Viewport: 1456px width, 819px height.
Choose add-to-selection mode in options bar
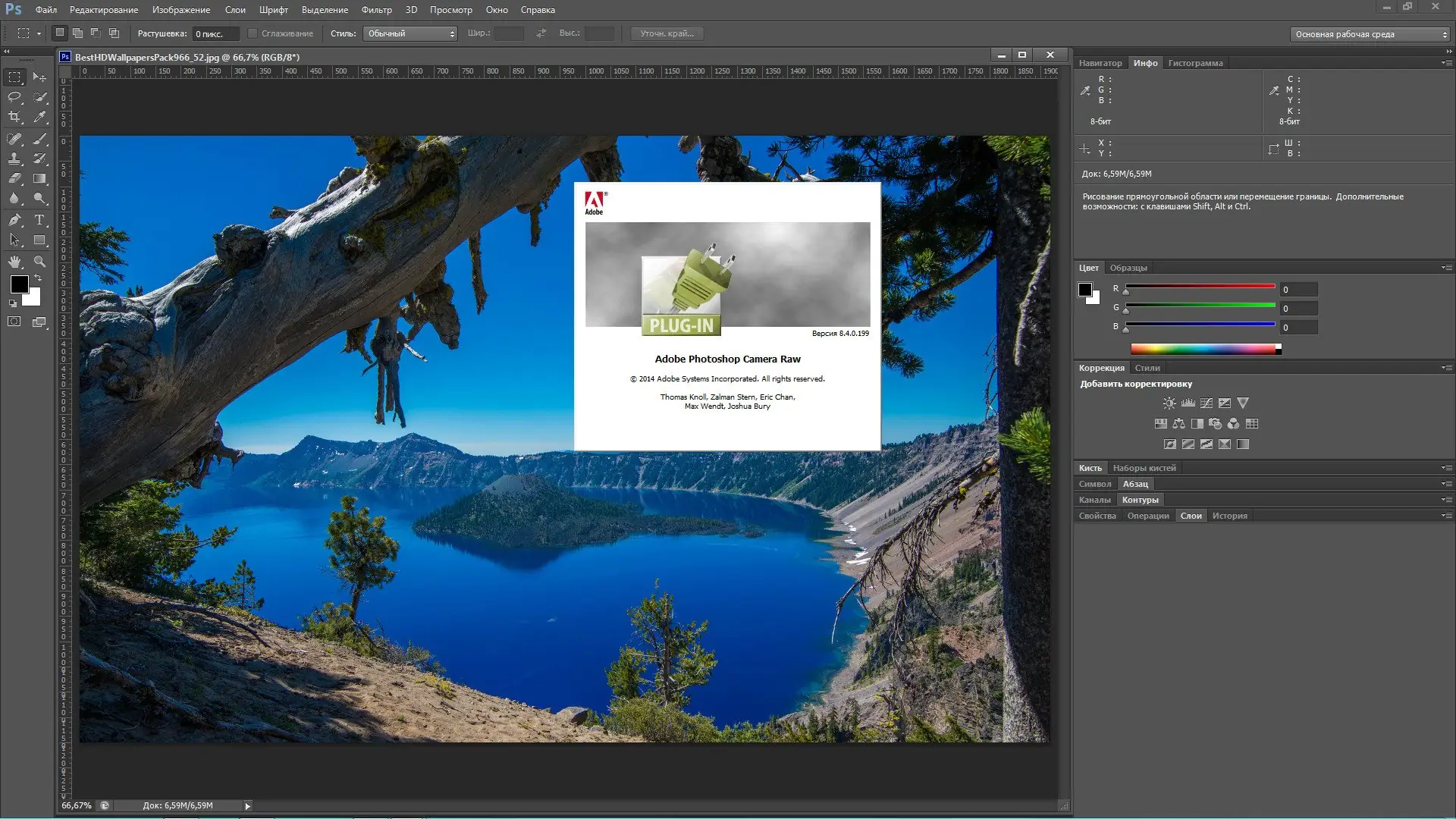pos(77,33)
